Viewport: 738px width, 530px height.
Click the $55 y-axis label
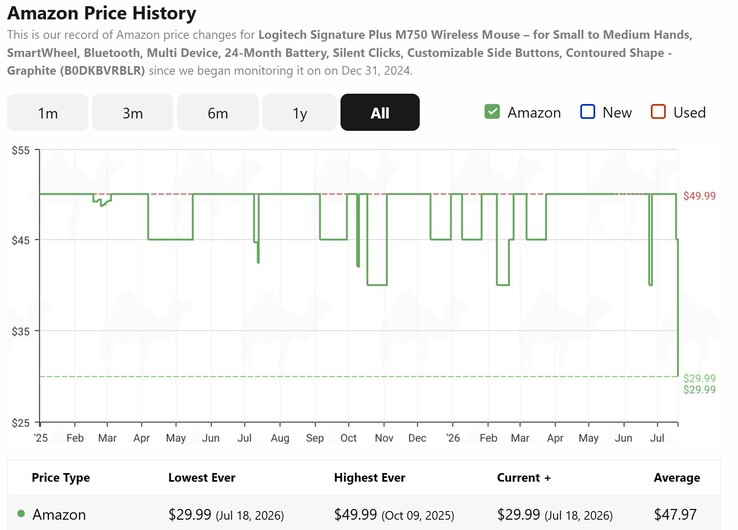tap(20, 151)
